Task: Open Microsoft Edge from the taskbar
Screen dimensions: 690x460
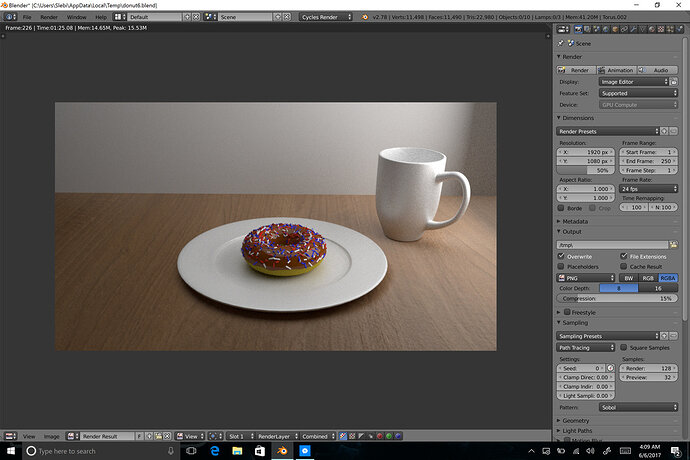Action: (215, 451)
